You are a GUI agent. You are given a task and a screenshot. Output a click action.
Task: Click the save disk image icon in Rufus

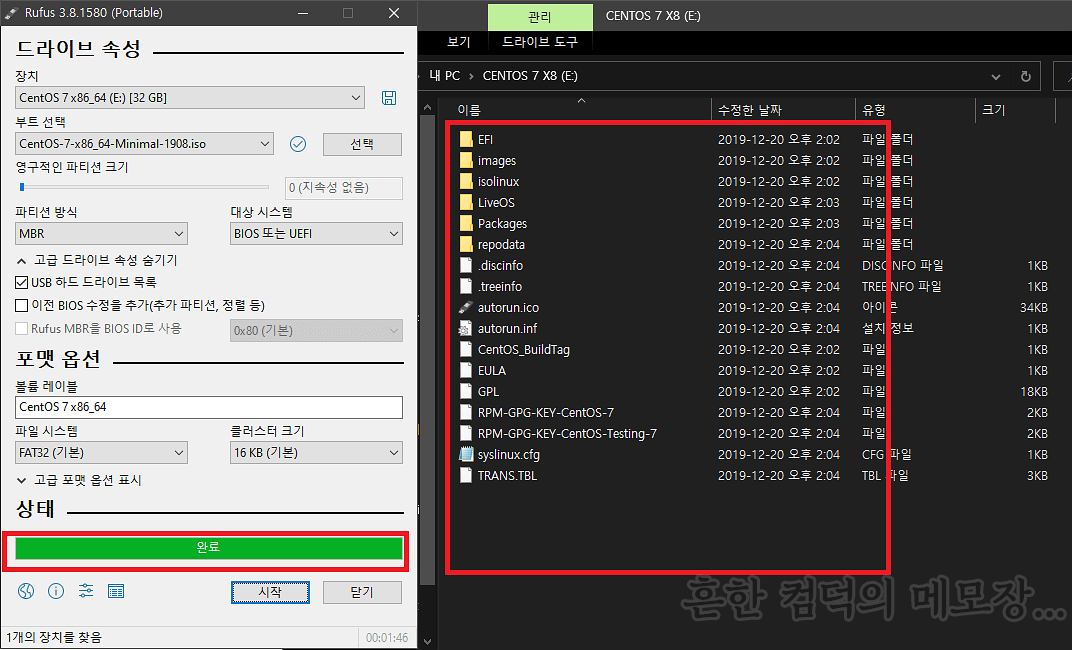click(389, 98)
